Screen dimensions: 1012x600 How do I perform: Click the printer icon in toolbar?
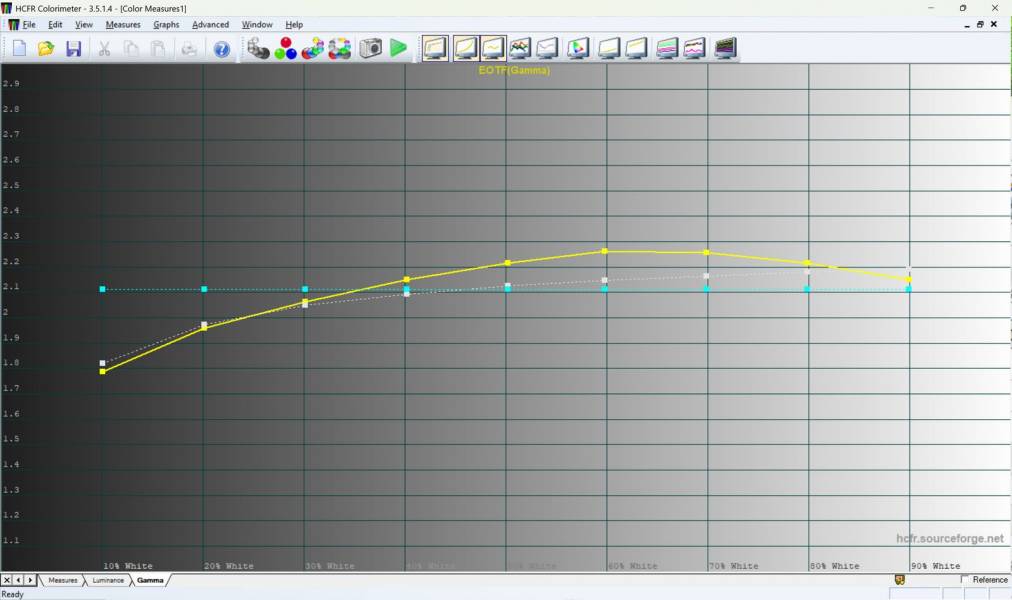189,48
